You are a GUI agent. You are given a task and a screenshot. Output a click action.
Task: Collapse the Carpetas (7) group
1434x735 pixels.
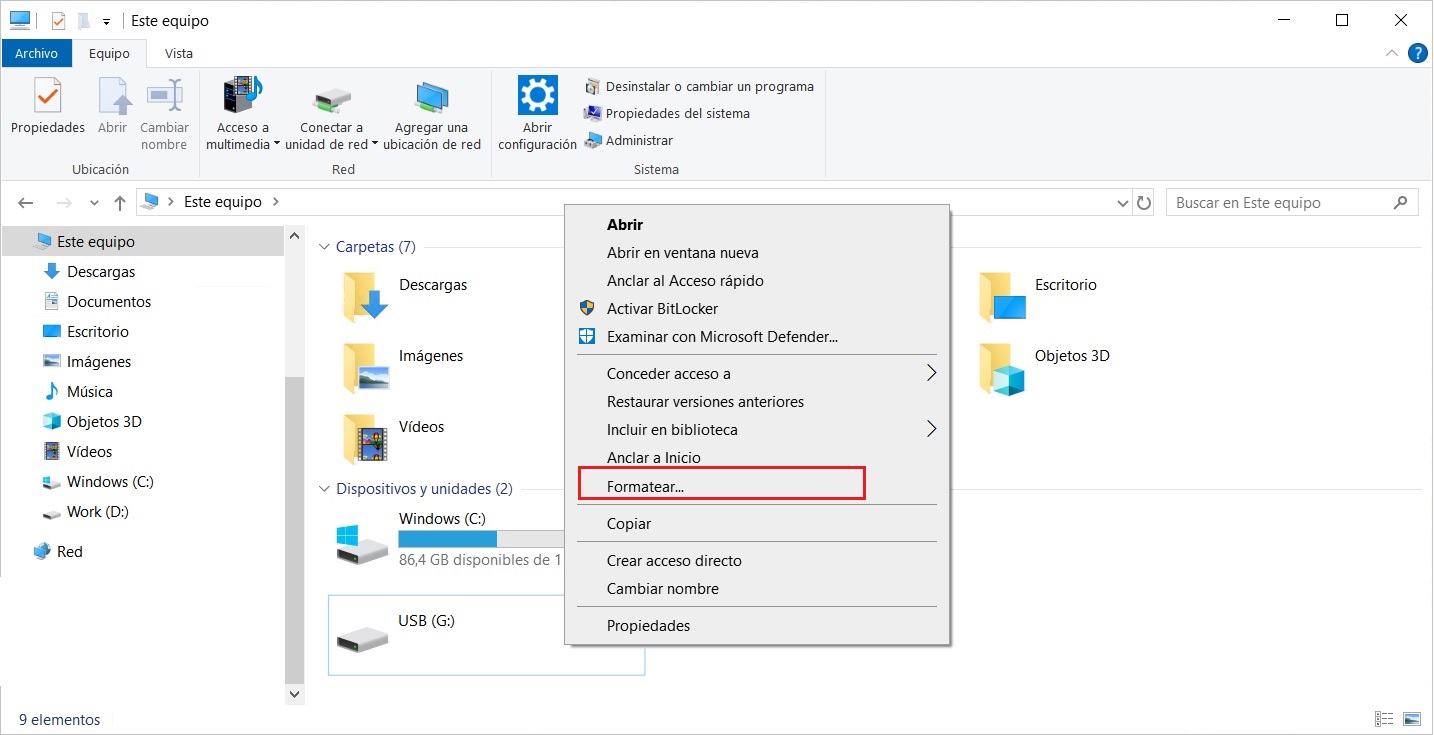324,247
